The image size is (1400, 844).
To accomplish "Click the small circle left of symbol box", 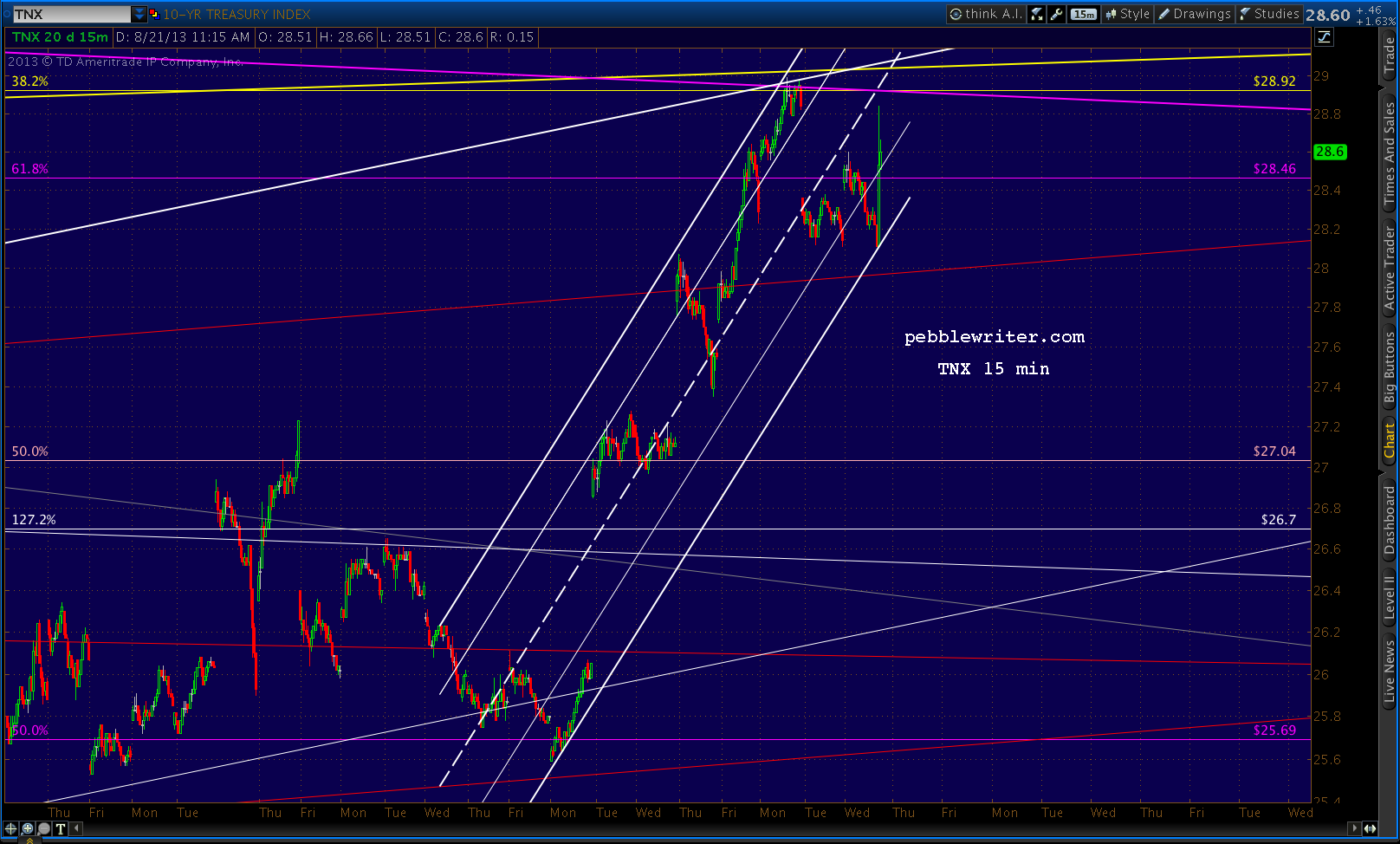I will click(x=7, y=14).
